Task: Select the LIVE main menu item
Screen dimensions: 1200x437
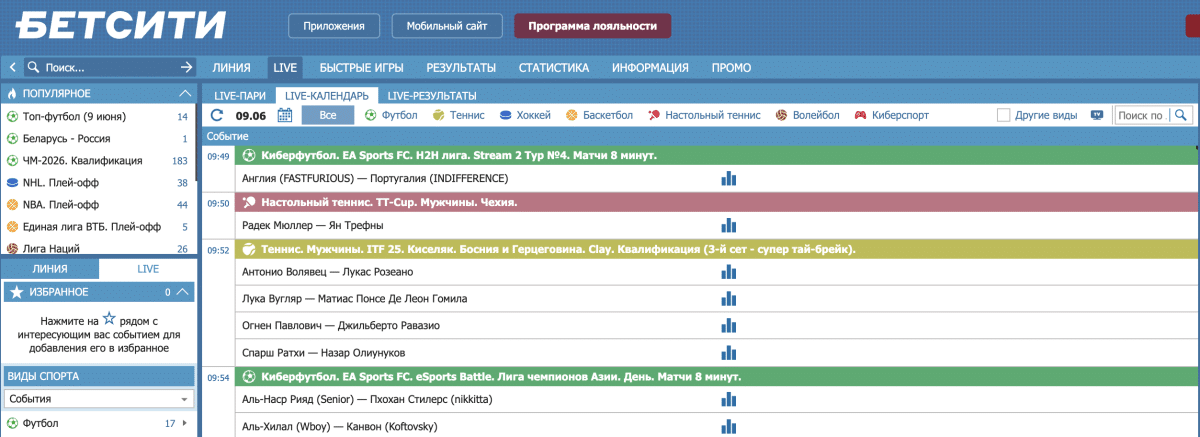Action: (285, 68)
